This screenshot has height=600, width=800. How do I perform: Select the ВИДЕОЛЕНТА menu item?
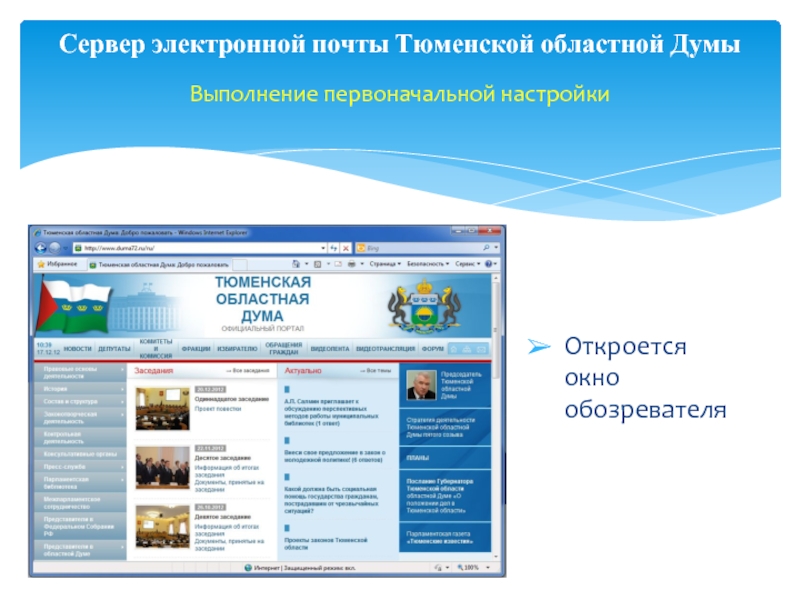click(330, 349)
